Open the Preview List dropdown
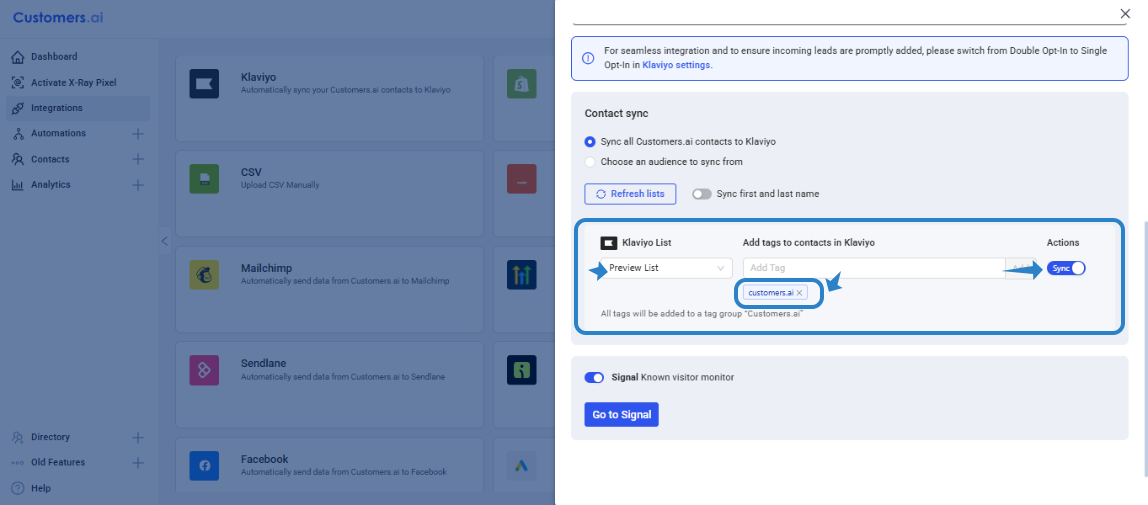This screenshot has height=505, width=1148. 666,268
